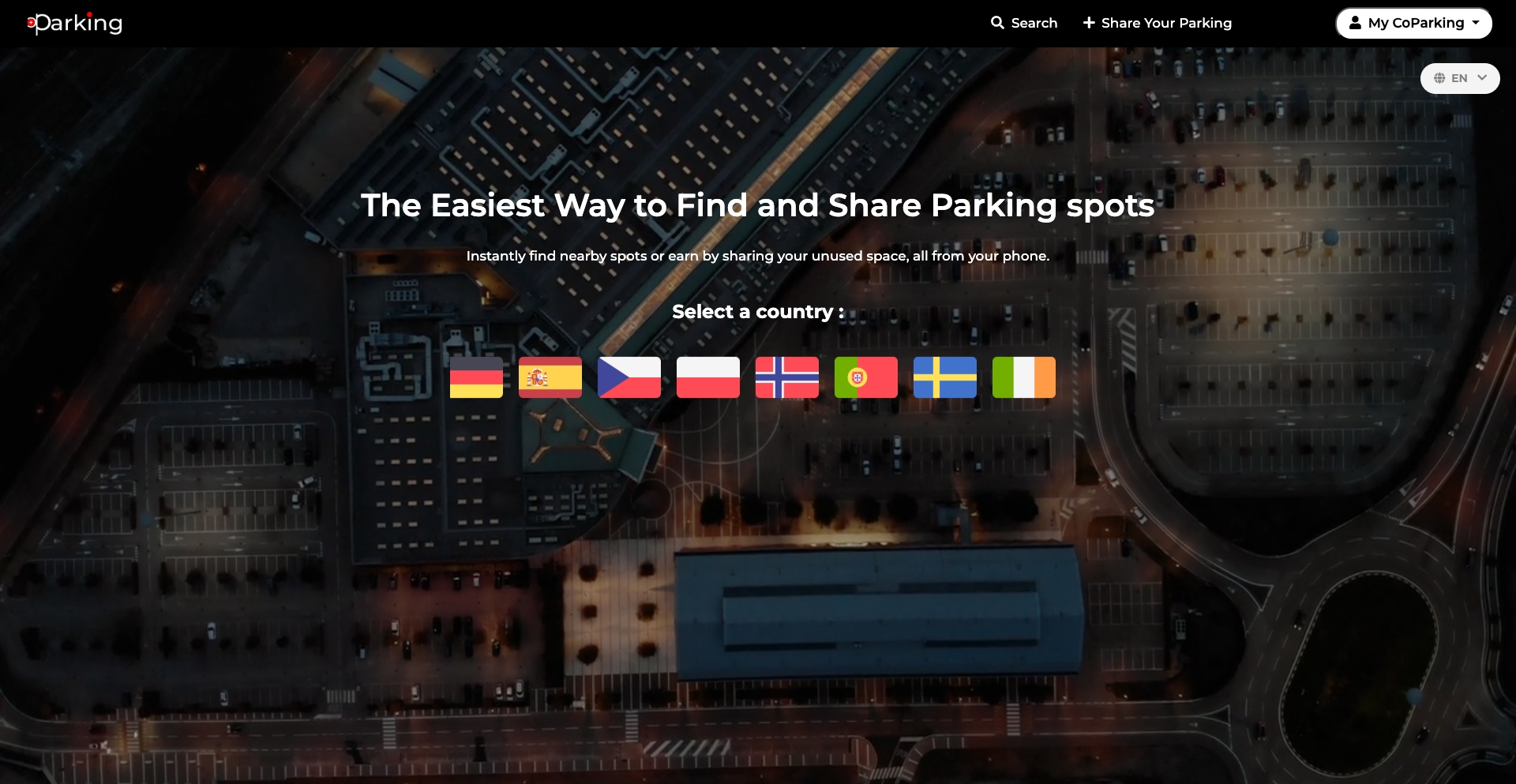The height and width of the screenshot is (784, 1516).
Task: Open the My CoParking dropdown
Action: point(1413,23)
